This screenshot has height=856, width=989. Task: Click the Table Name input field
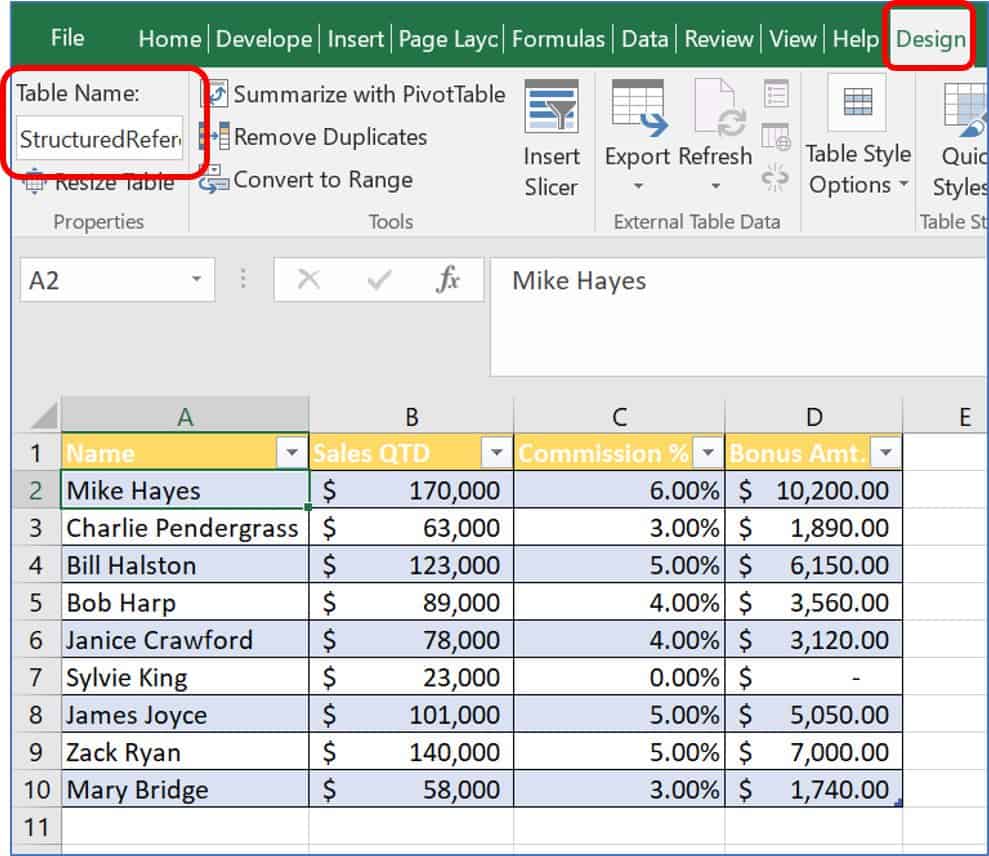[x=100, y=139]
